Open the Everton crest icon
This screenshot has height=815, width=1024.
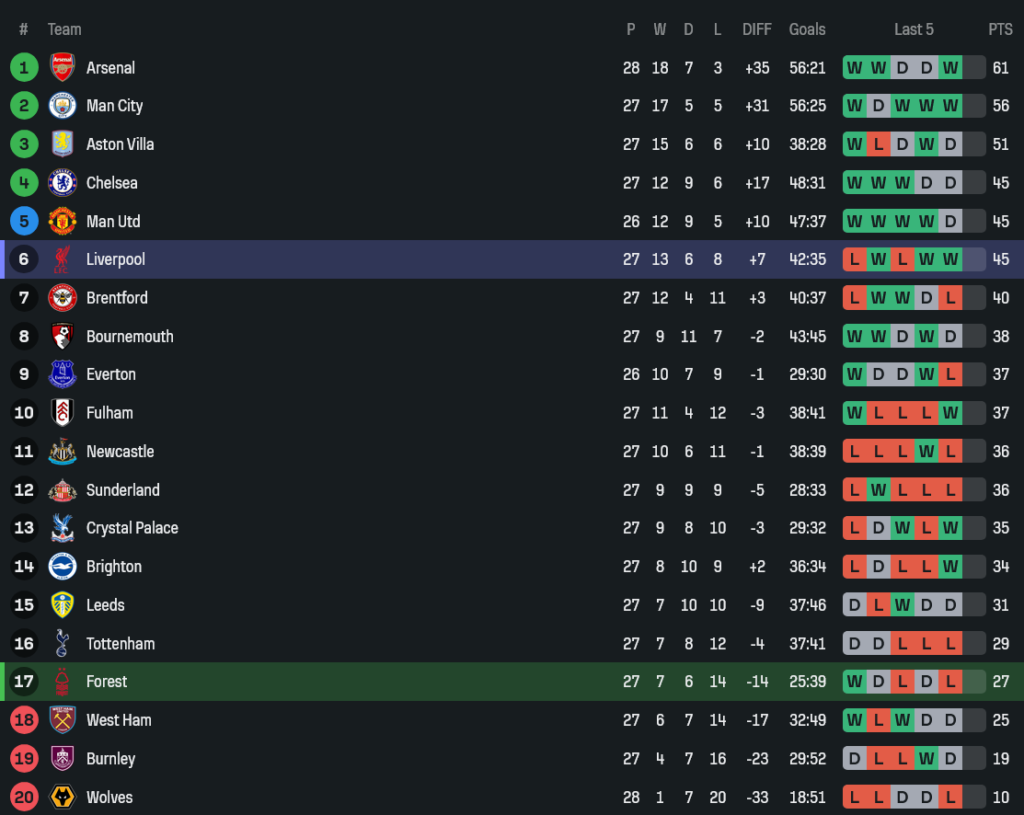coord(62,375)
